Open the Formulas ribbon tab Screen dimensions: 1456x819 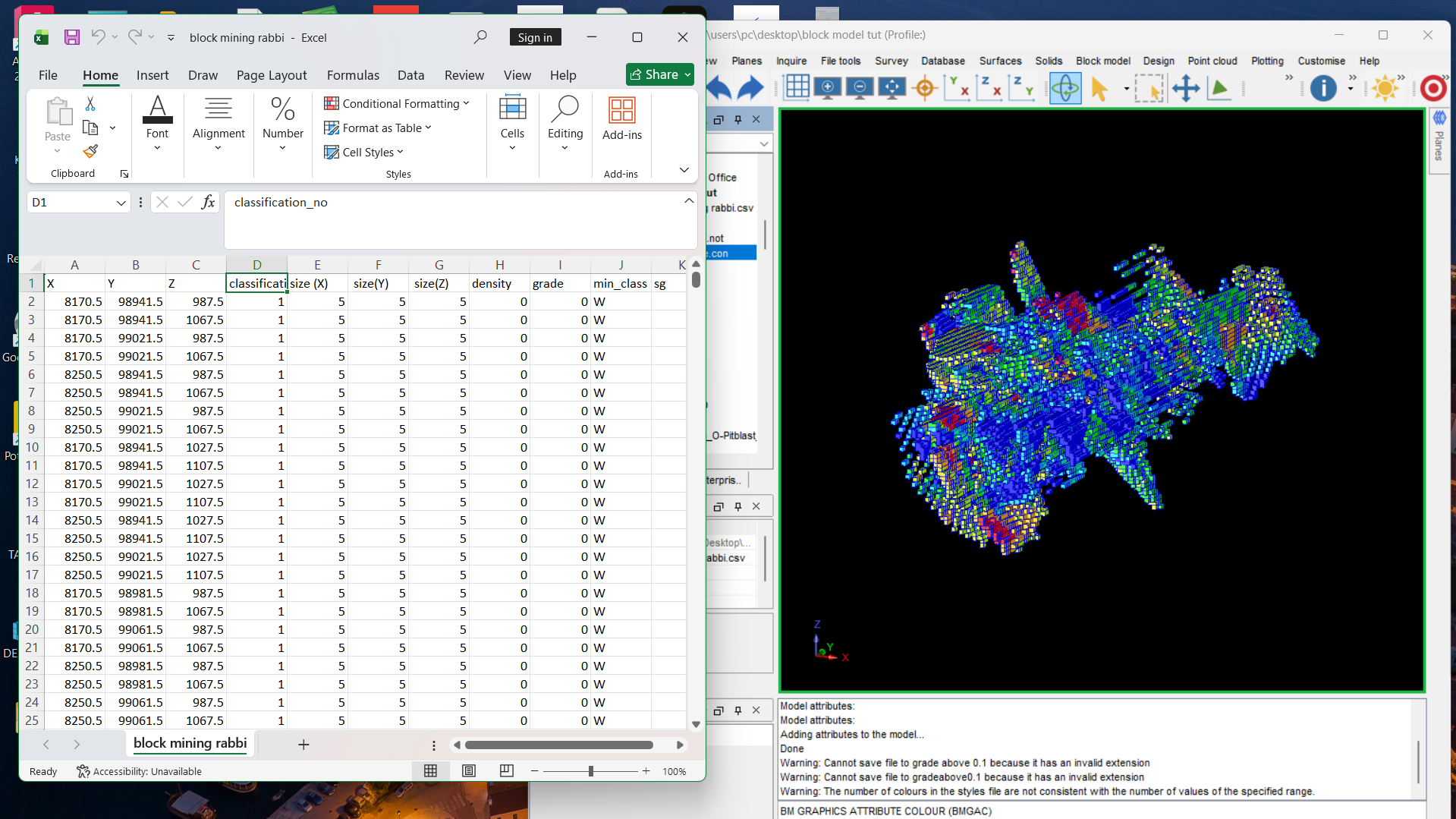353,75
